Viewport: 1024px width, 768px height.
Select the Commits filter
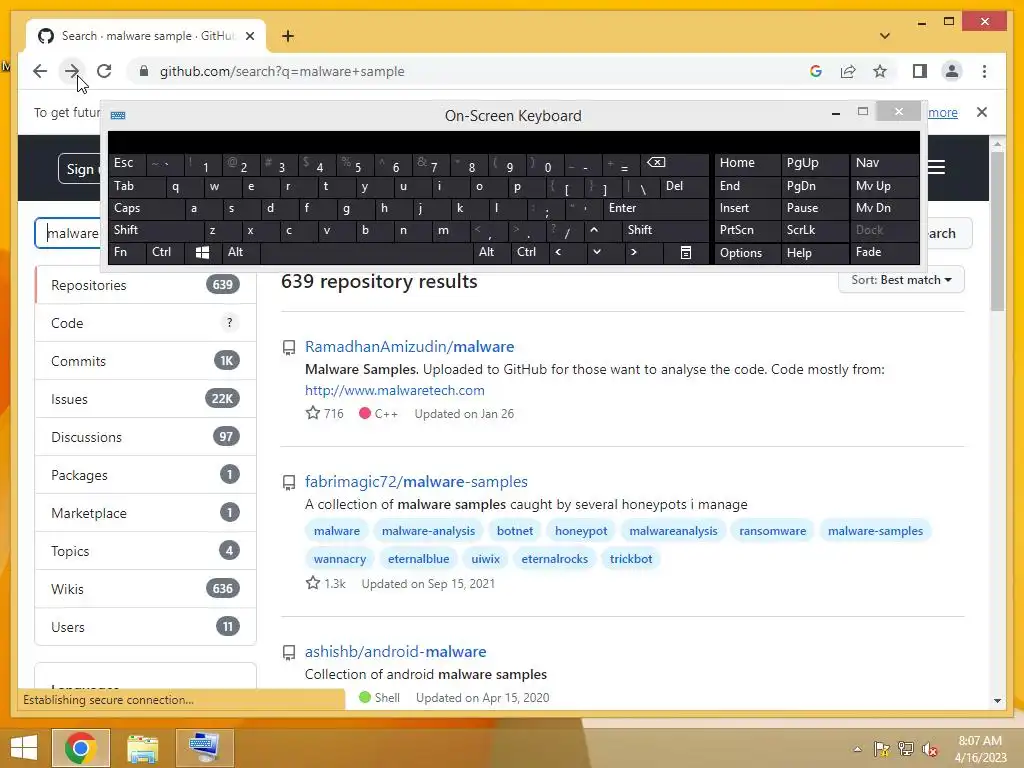point(146,360)
